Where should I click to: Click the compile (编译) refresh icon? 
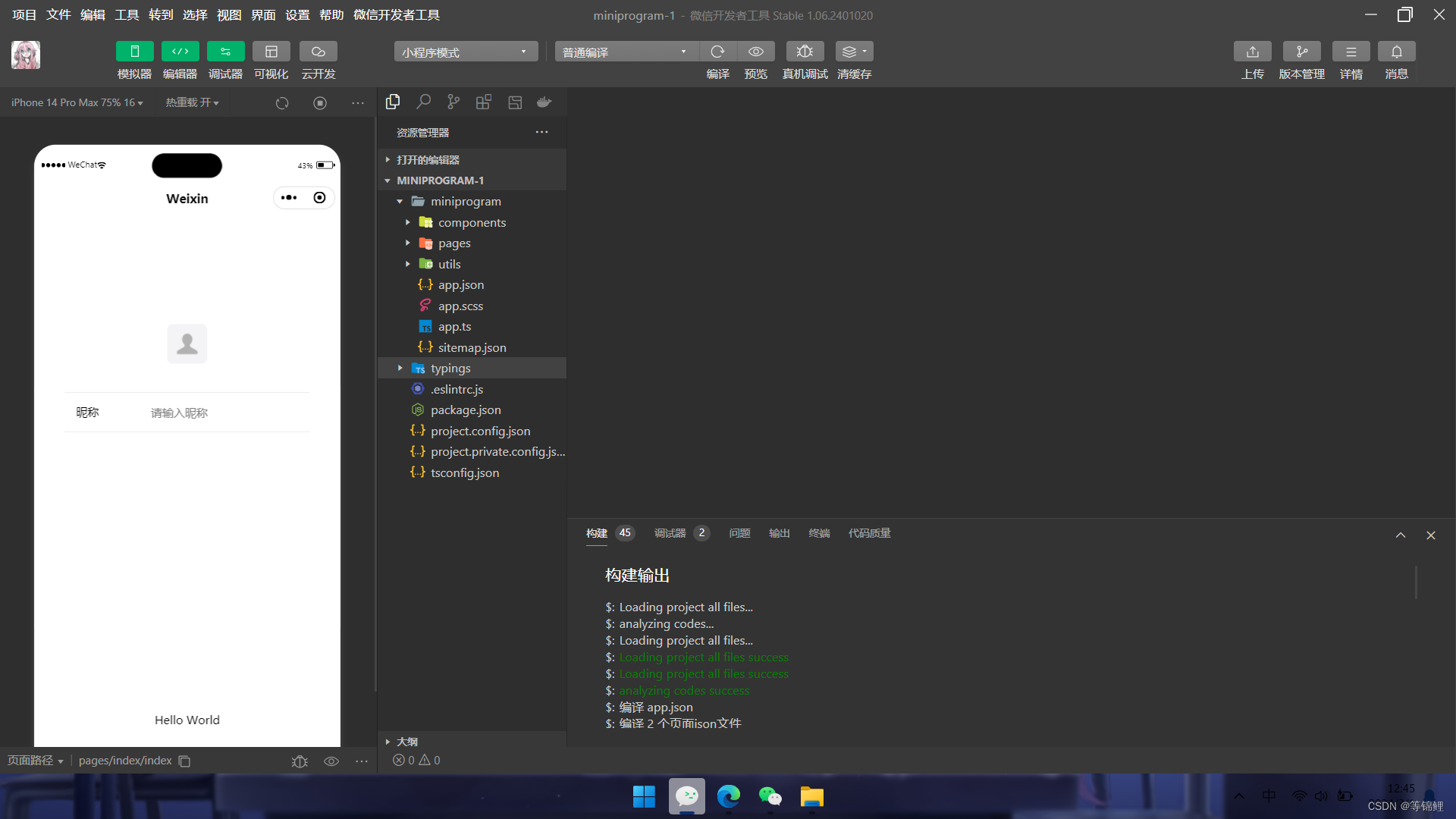pyautogui.click(x=717, y=52)
